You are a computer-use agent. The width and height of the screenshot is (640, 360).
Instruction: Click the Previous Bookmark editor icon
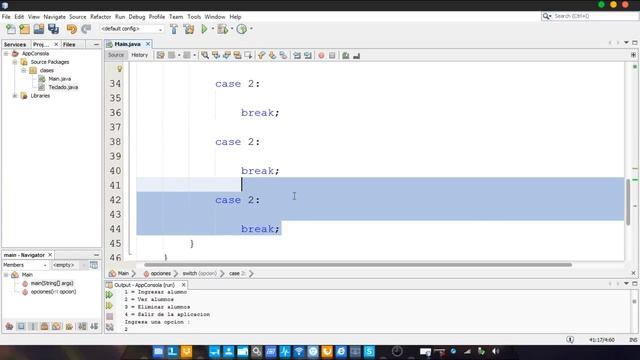click(262, 55)
